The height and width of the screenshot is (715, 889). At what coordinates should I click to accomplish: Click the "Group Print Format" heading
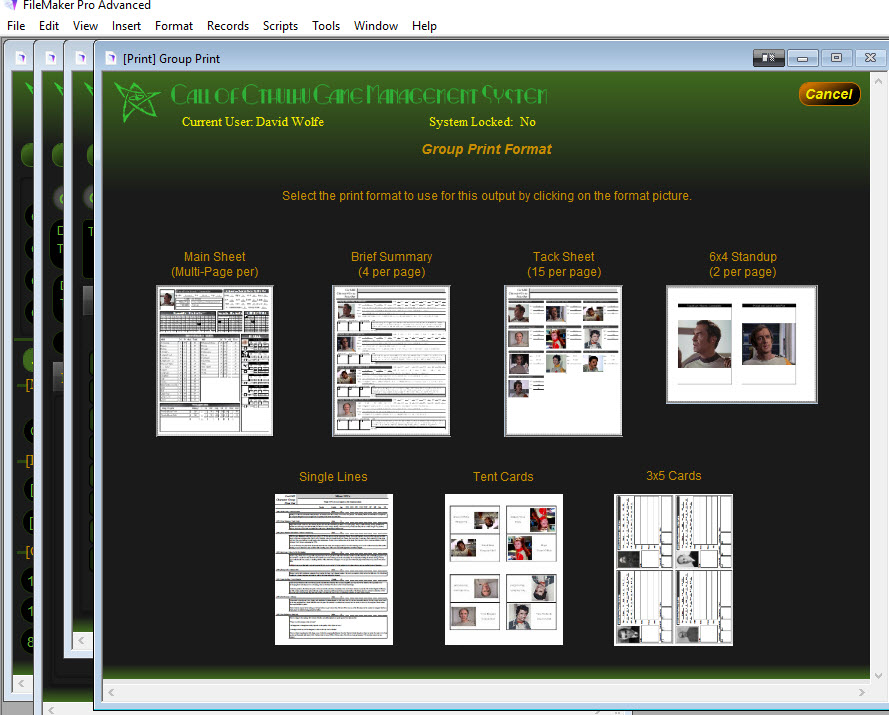point(486,149)
